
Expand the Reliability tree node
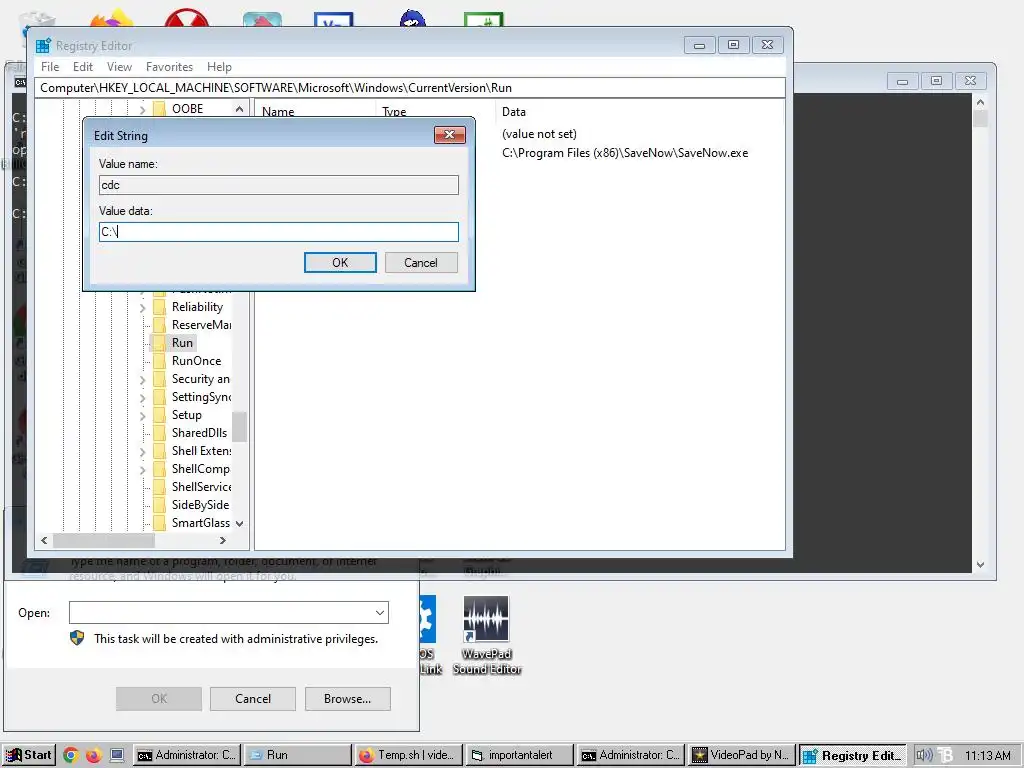click(x=142, y=308)
